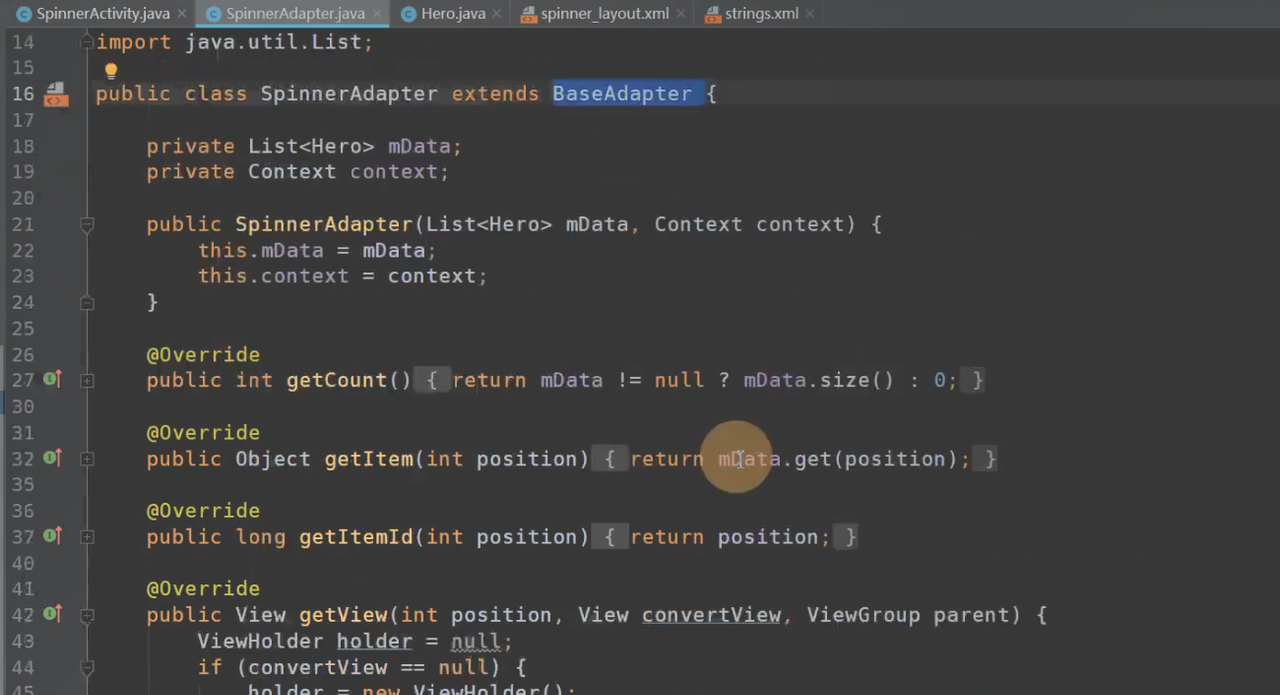Expand the folded getItem method body
This screenshot has height=695, width=1280.
click(87, 459)
